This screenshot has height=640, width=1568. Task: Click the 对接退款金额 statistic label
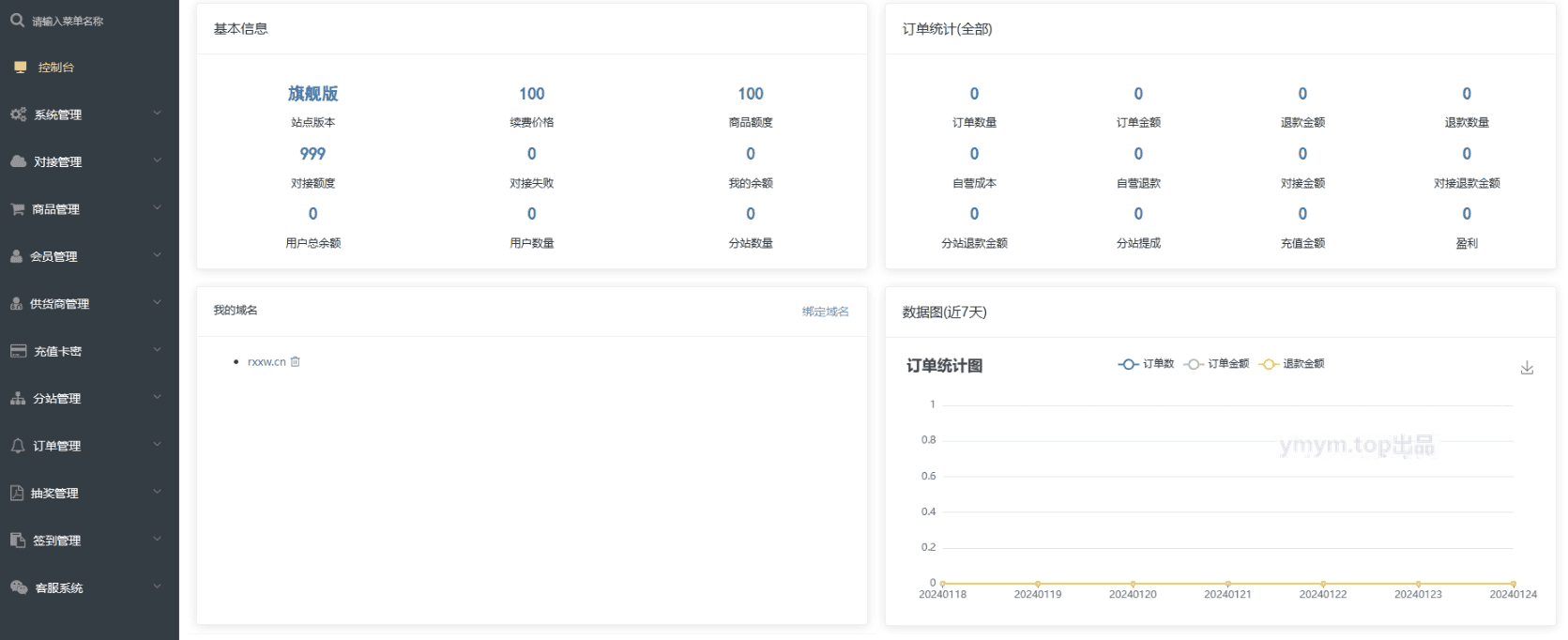coord(1467,183)
